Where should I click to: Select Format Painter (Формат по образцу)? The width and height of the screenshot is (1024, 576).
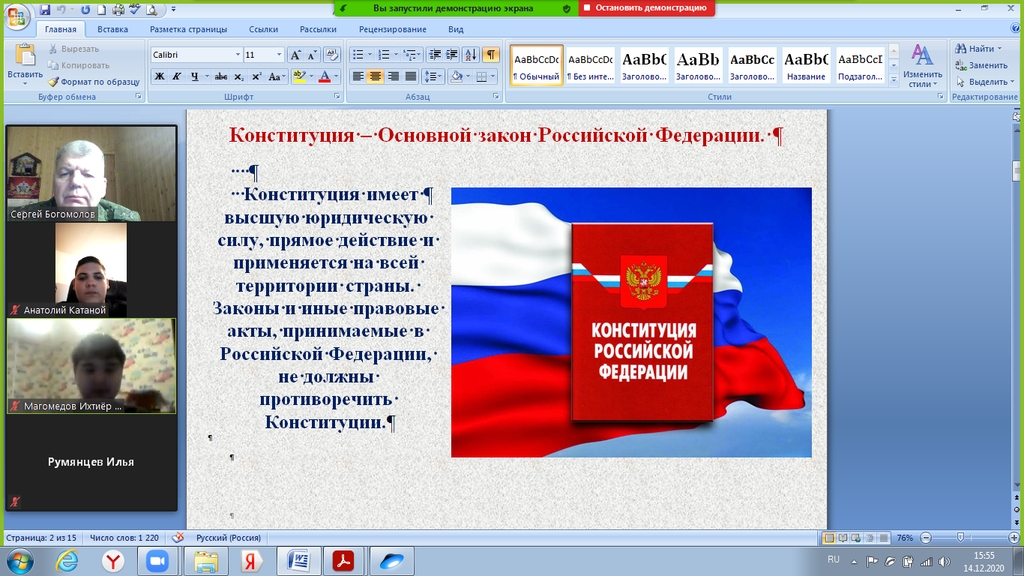pos(94,82)
